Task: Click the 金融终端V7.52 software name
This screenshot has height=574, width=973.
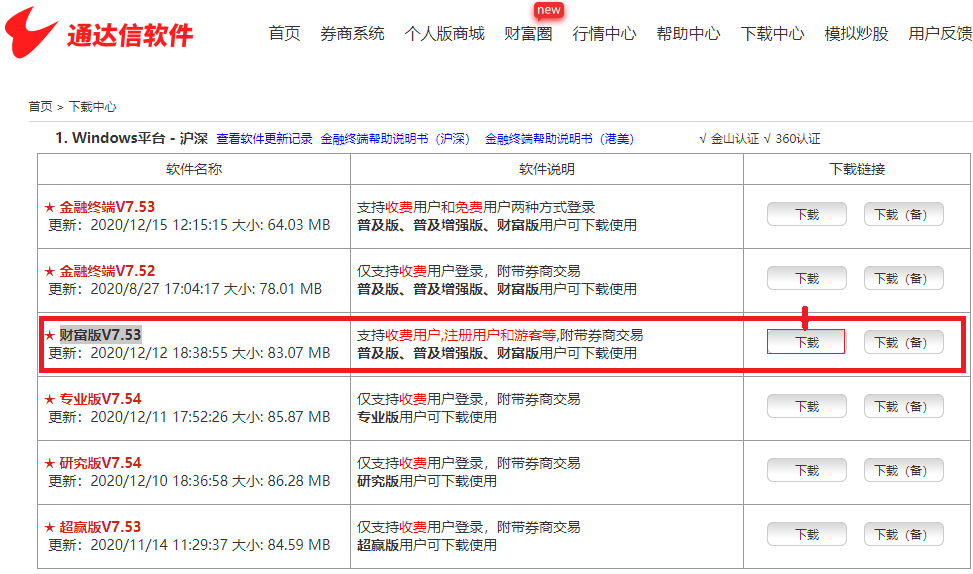Action: tap(107, 271)
